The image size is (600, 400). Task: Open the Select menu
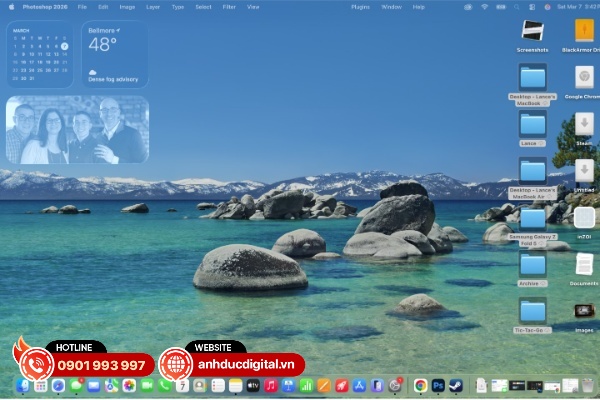[x=203, y=7]
